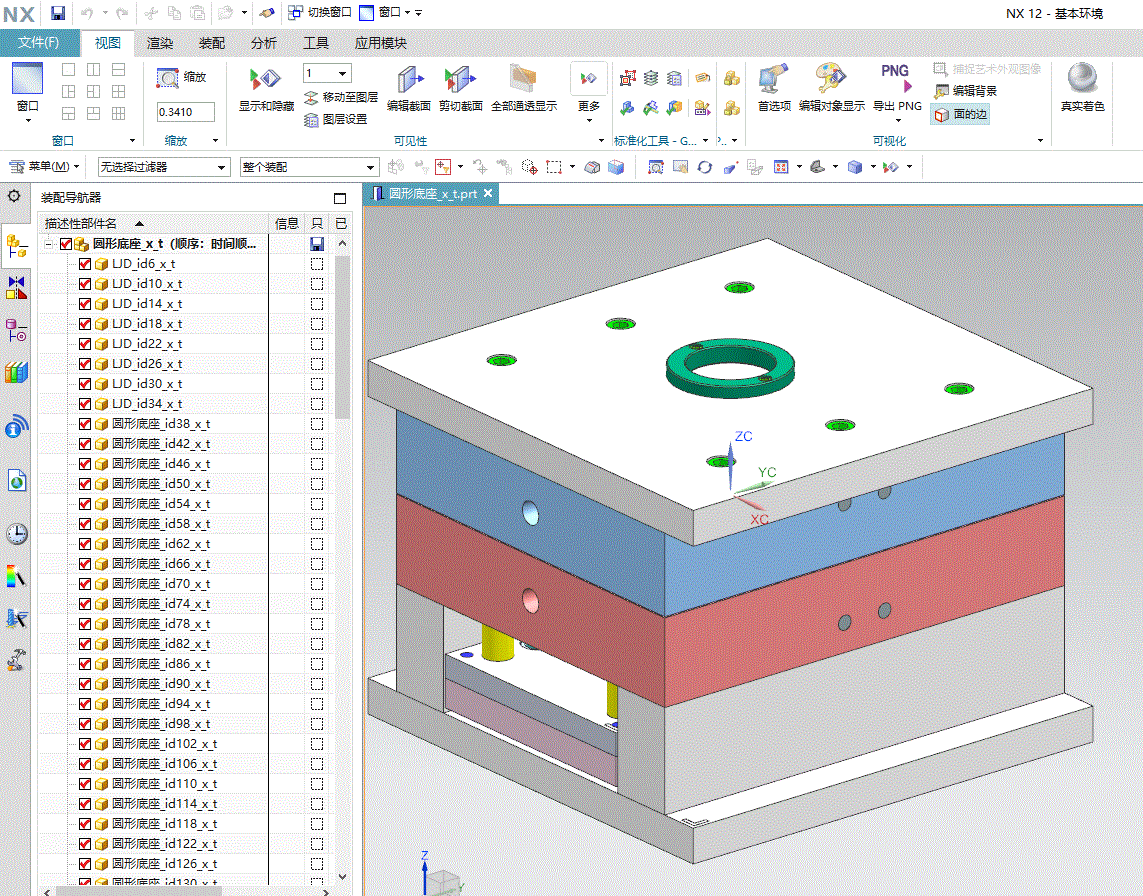Screen dimensions: 1143x896
Task: Click maximize navigator panel button
Action: pos(340,198)
